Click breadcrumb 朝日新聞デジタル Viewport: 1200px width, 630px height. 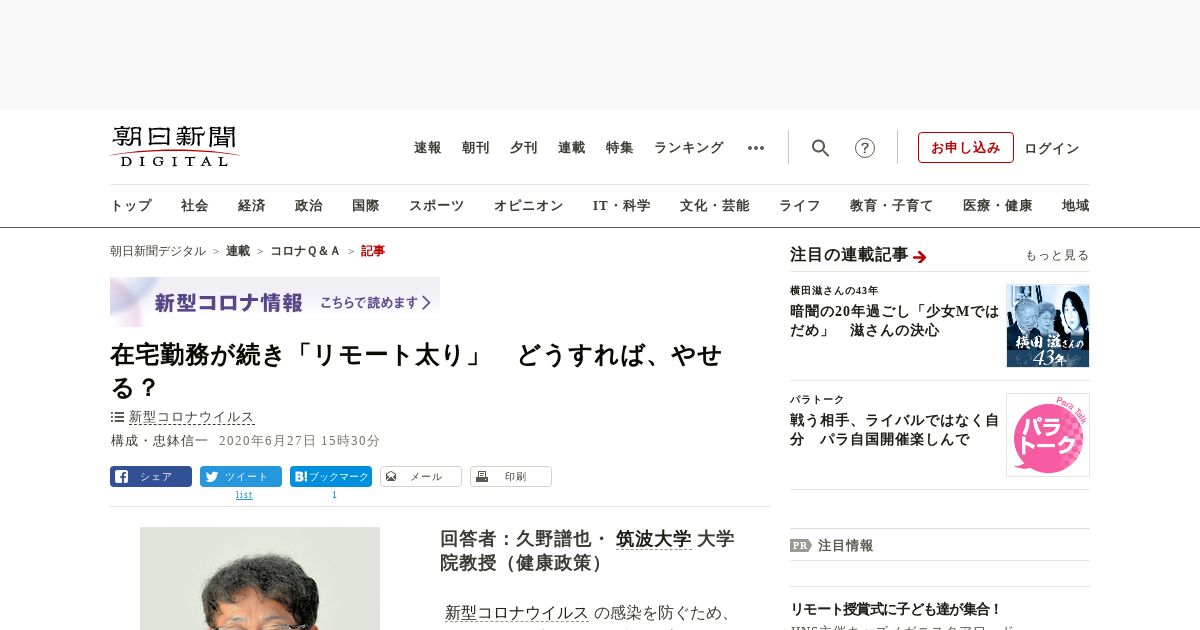[x=158, y=251]
